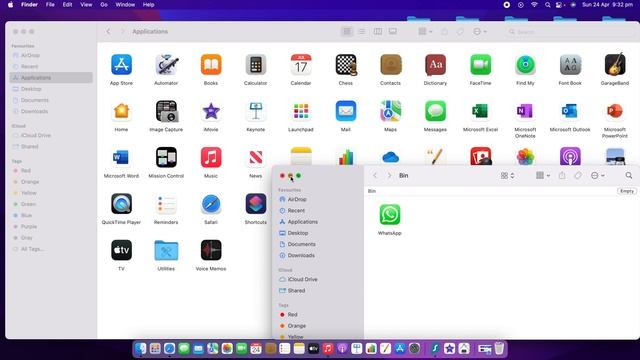Image resolution: width=640 pixels, height=360 pixels.
Task: Select the Books app icon
Action: pyautogui.click(x=211, y=64)
